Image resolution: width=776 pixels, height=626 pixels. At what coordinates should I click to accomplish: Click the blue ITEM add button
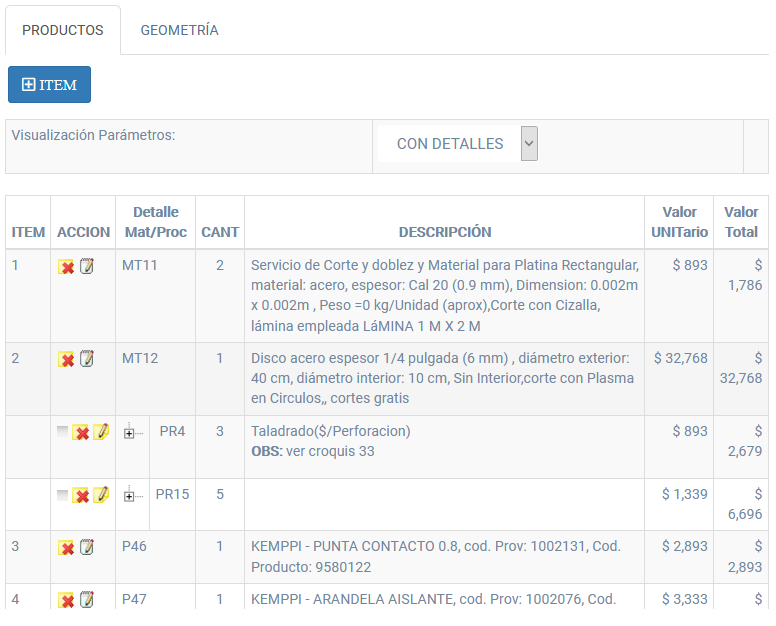pyautogui.click(x=49, y=85)
